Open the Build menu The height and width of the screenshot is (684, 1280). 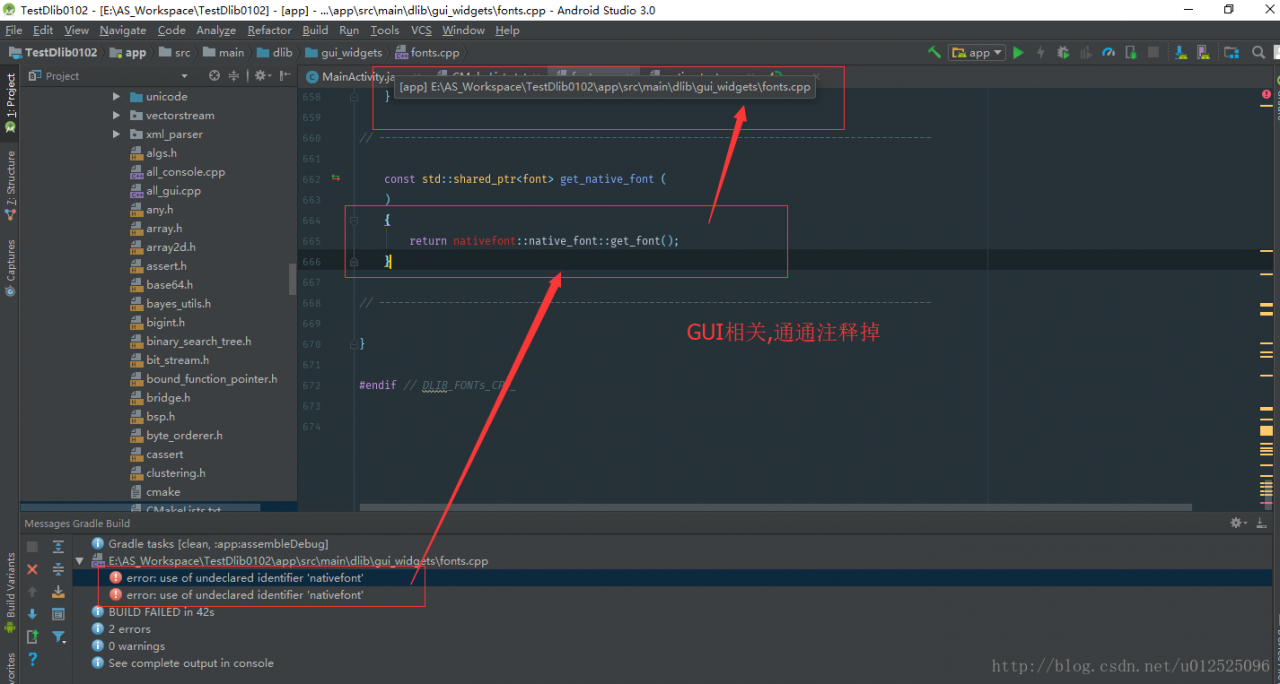click(x=315, y=30)
